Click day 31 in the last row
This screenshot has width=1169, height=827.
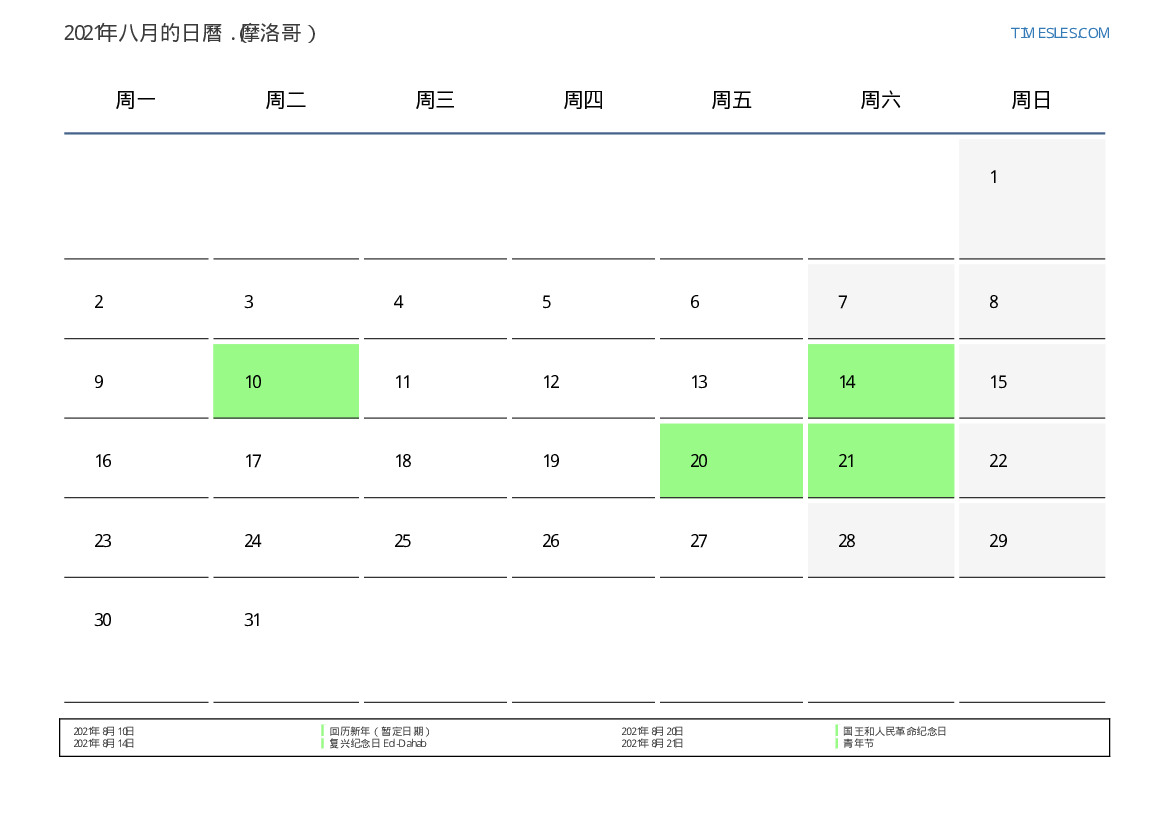click(x=286, y=642)
